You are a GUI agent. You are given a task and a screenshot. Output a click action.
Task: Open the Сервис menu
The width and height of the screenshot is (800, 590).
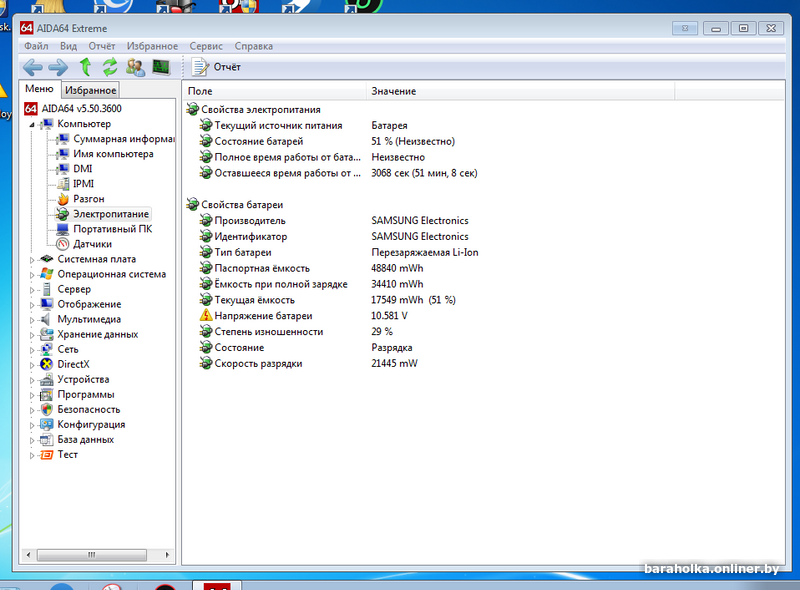tap(206, 46)
